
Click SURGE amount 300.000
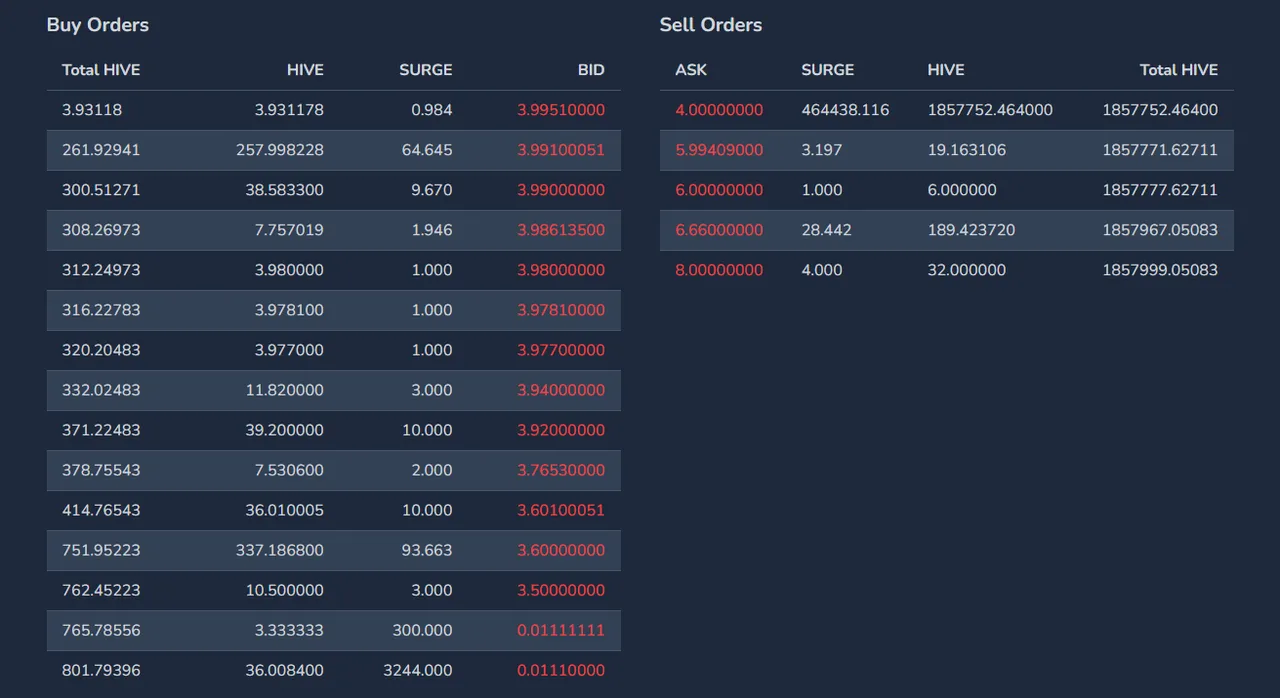tap(423, 630)
